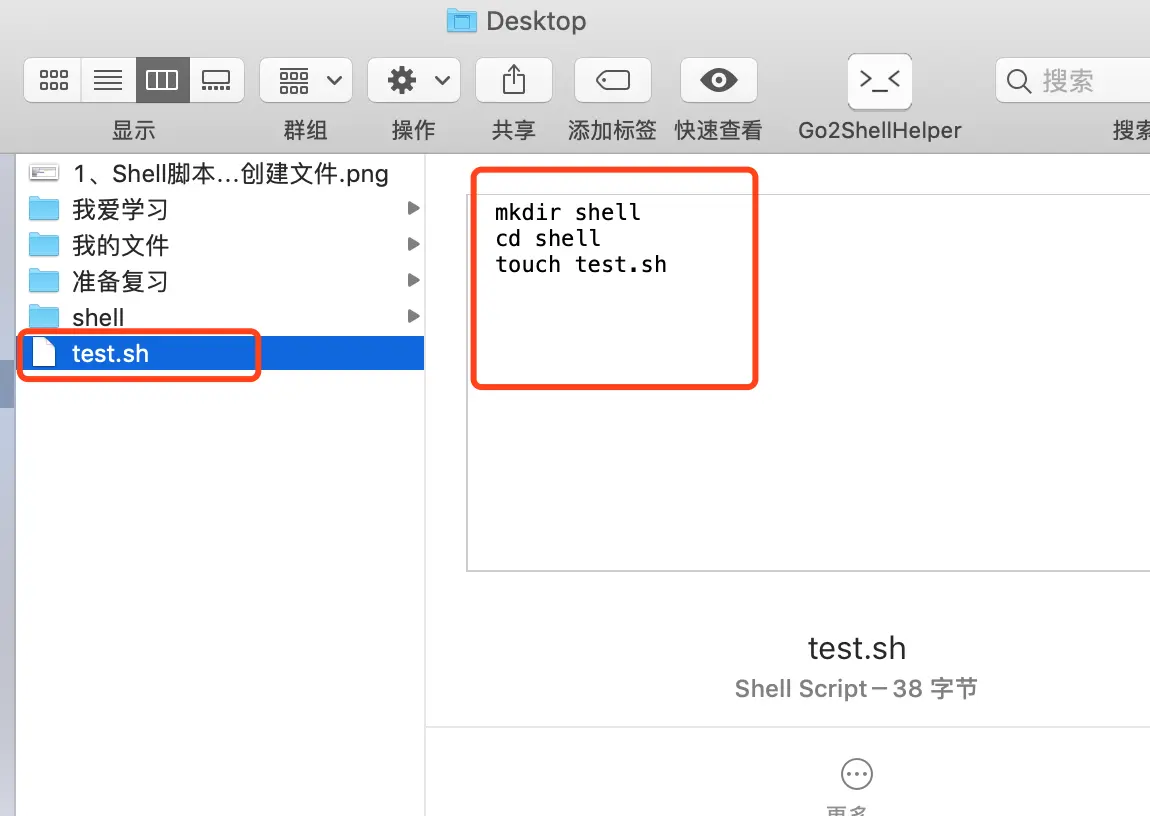
Task: Expand the shell folder in the column
Action: pos(413,316)
